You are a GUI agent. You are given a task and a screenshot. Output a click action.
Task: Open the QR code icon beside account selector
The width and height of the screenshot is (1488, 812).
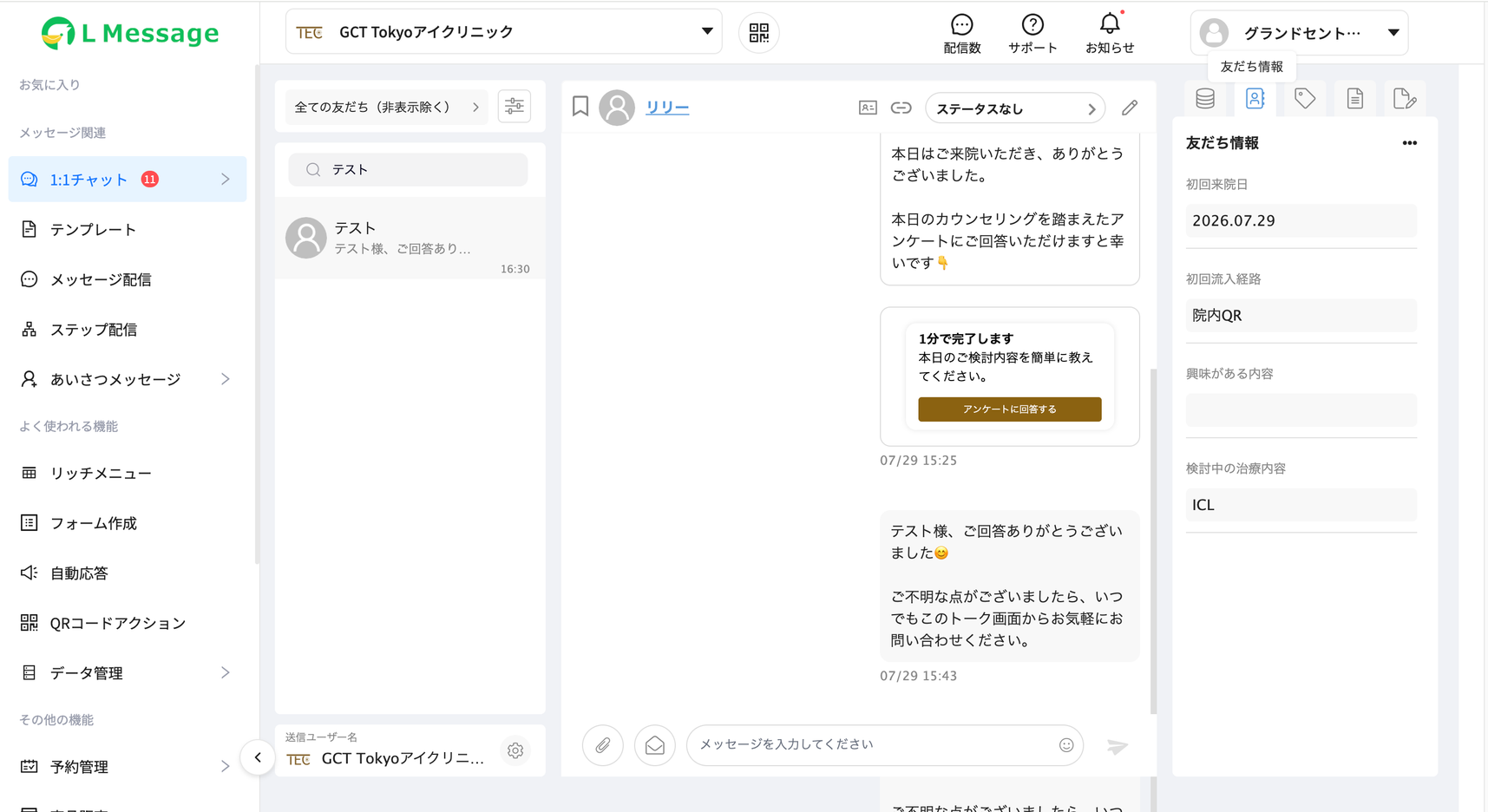coord(758,33)
